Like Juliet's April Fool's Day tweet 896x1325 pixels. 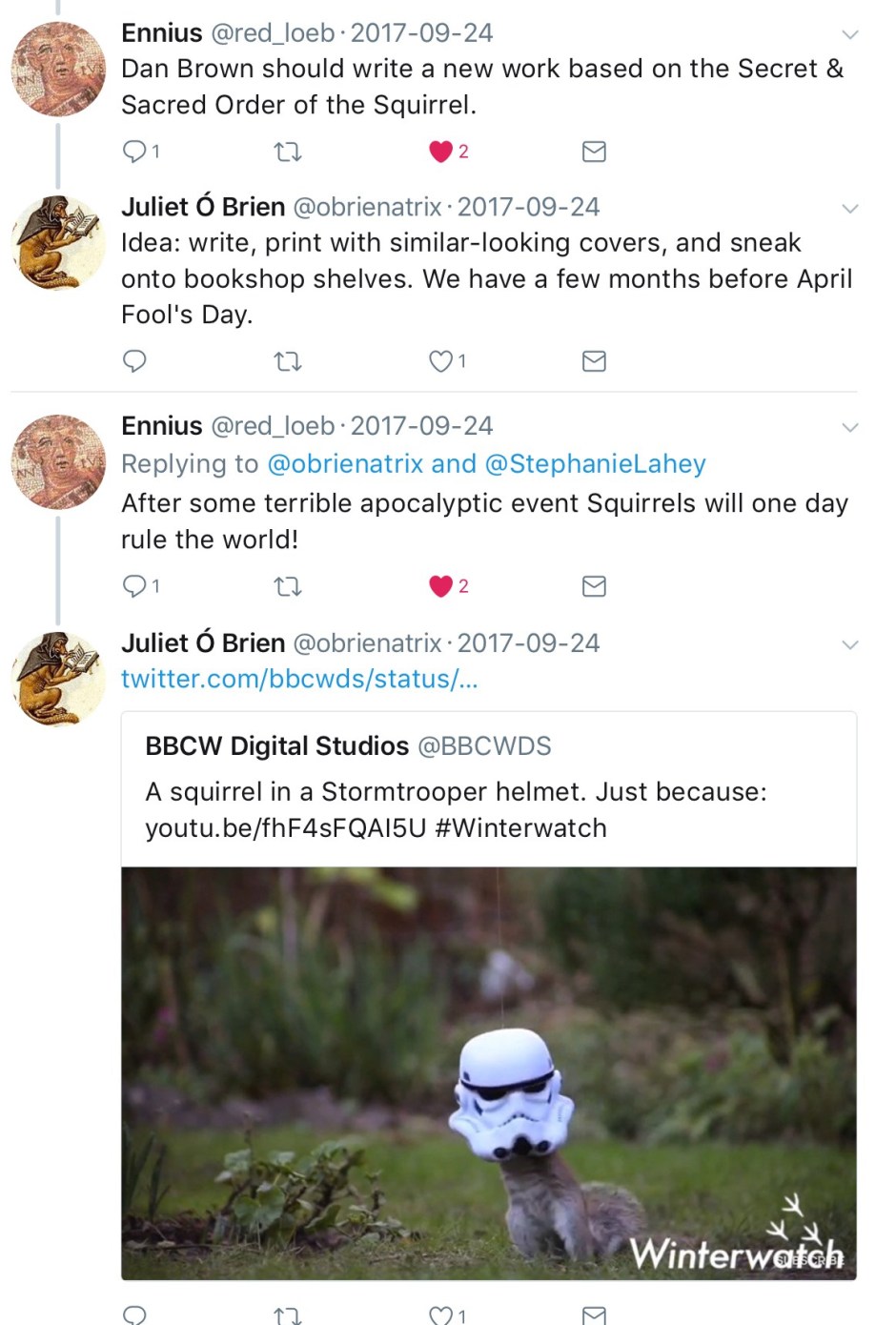point(440,361)
